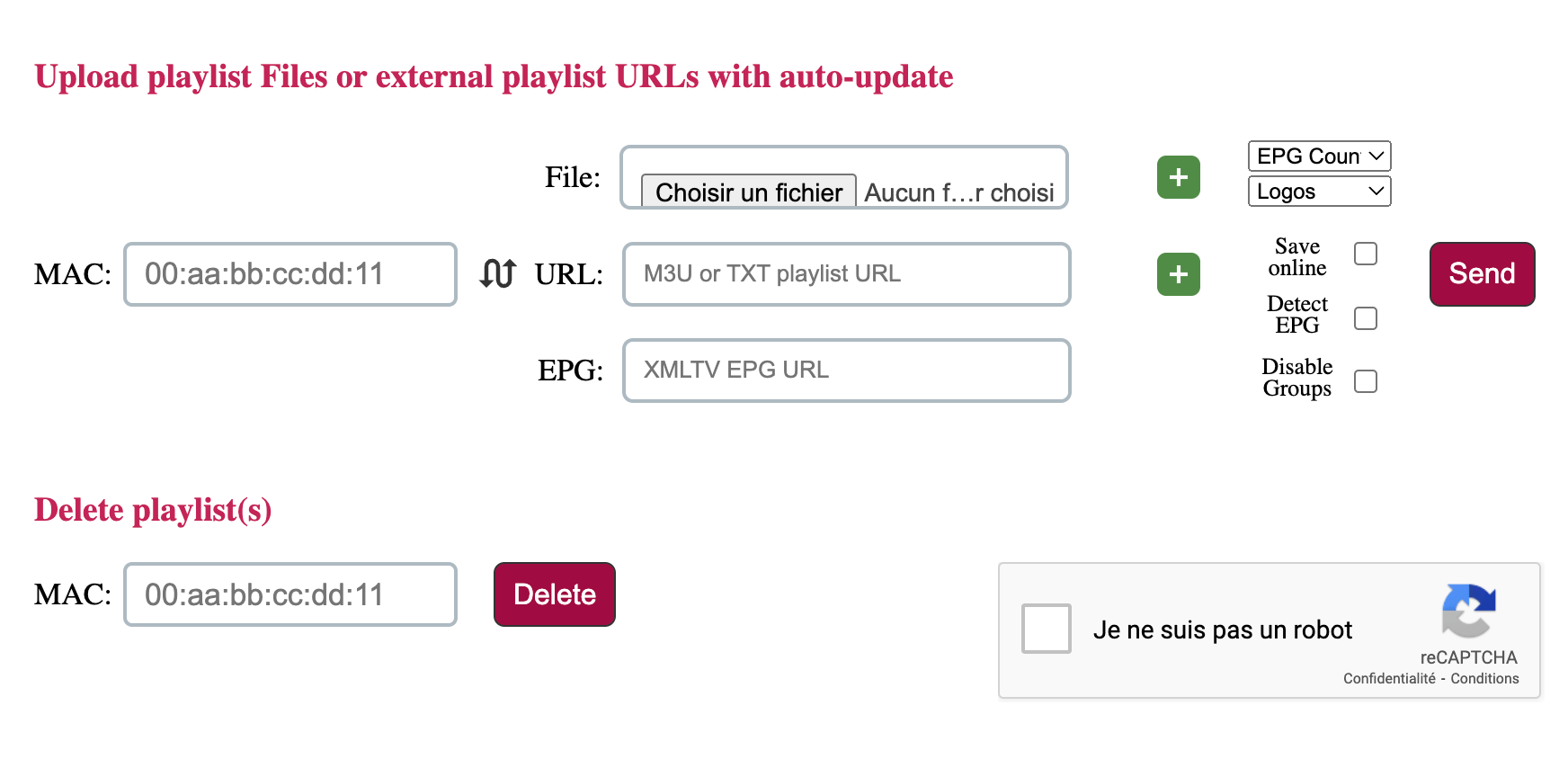The width and height of the screenshot is (1568, 759).
Task: Tick the Detect EPG checkbox
Action: pos(1365,318)
